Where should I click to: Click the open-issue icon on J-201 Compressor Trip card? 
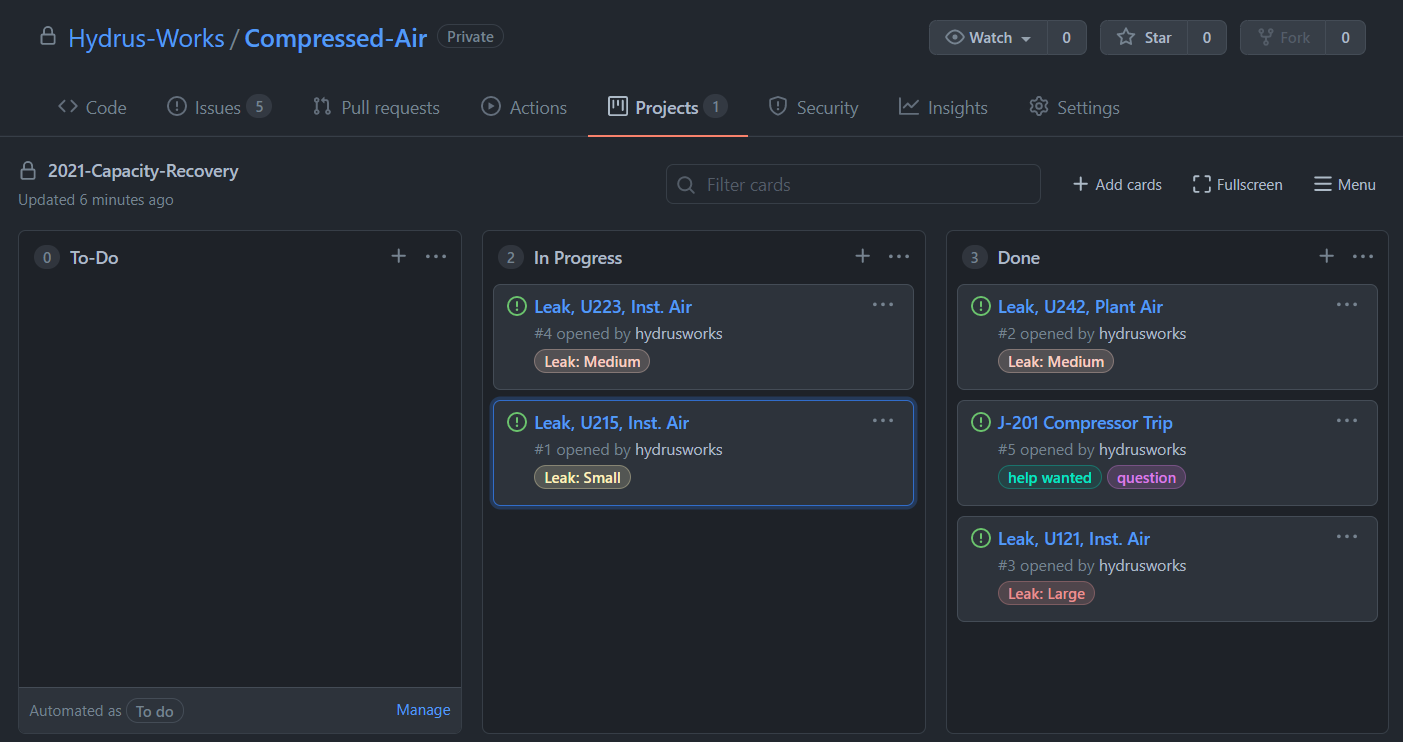tap(981, 422)
